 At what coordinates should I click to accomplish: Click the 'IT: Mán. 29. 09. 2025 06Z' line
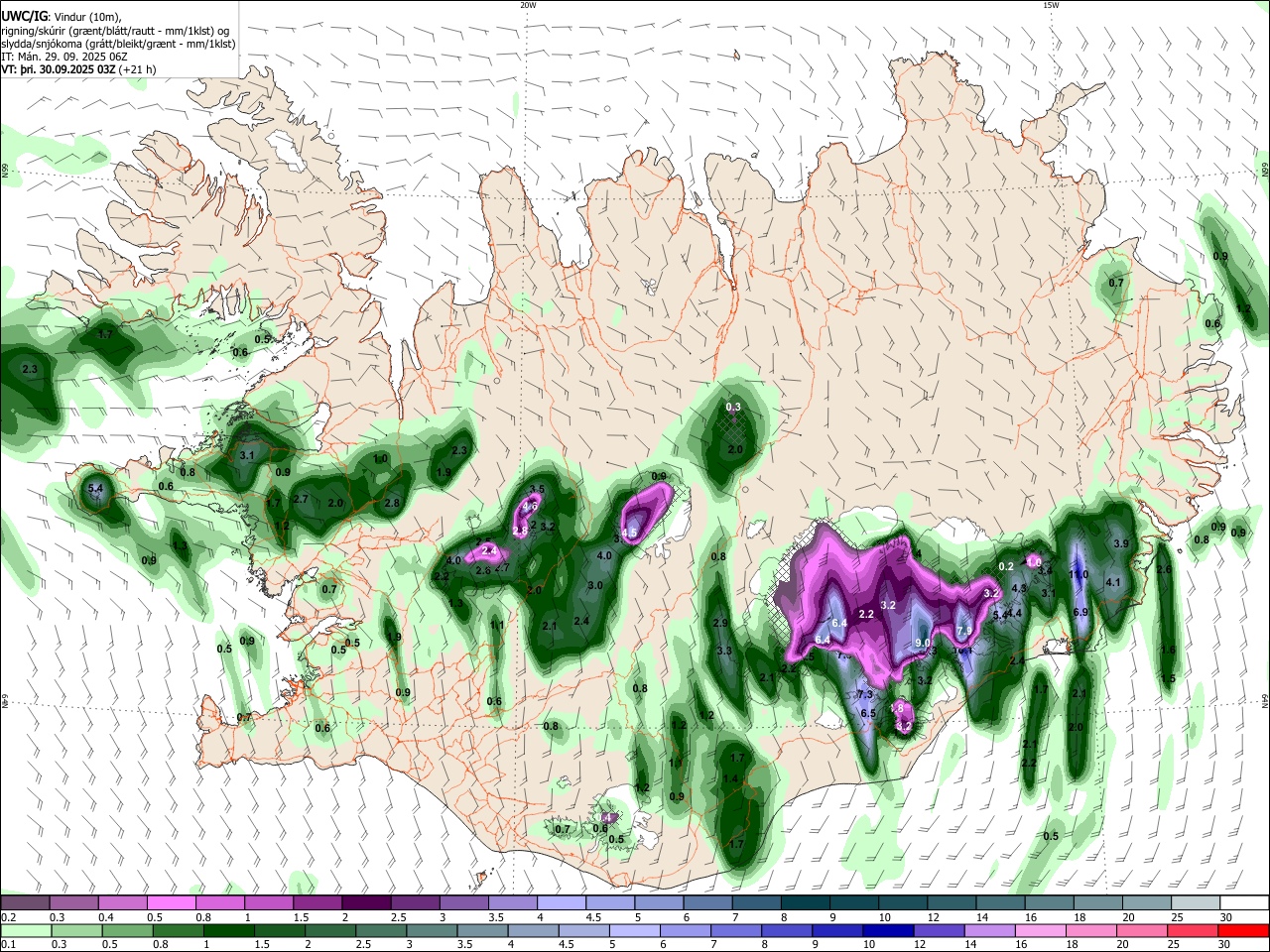pyautogui.click(x=64, y=57)
